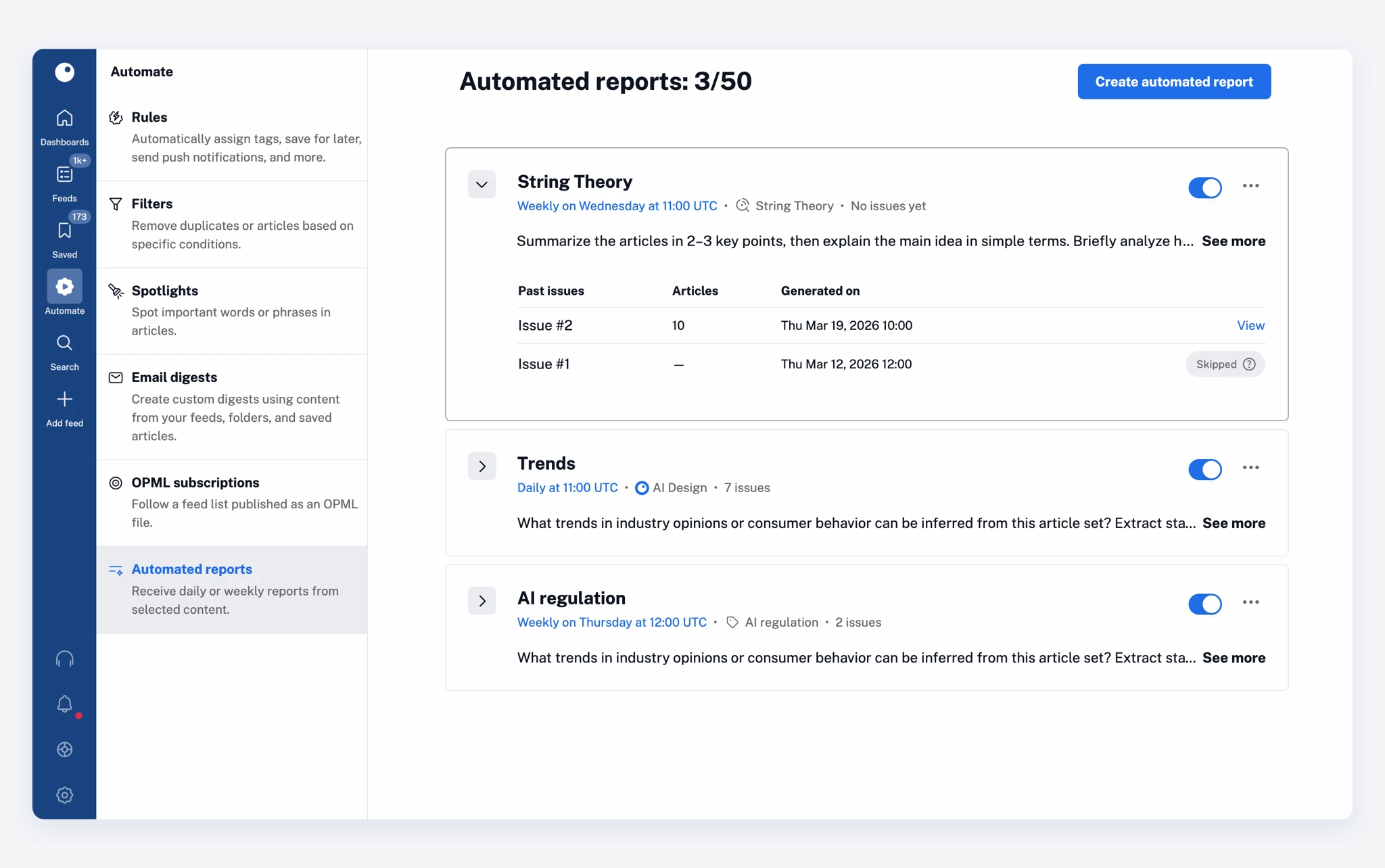
Task: Open the Rules menu item
Action: (x=149, y=117)
